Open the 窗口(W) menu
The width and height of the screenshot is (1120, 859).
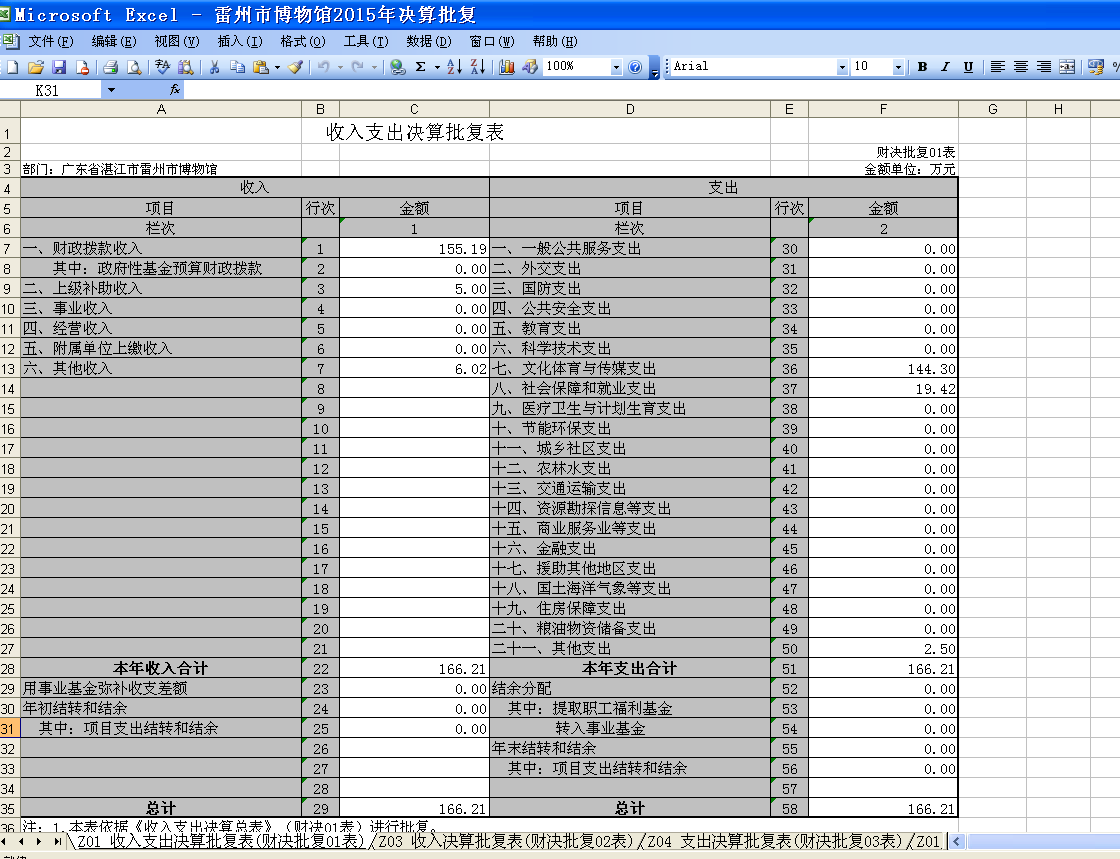(x=491, y=41)
